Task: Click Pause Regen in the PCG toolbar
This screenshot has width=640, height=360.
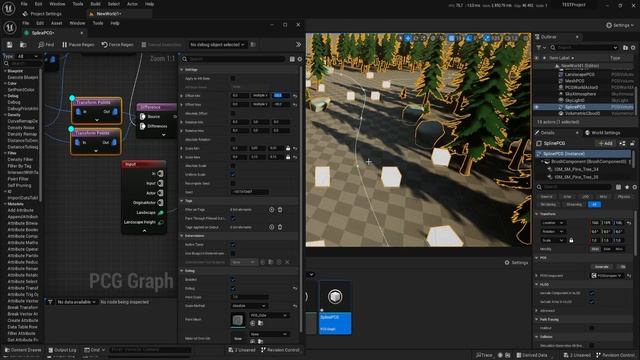Action: pos(78,44)
